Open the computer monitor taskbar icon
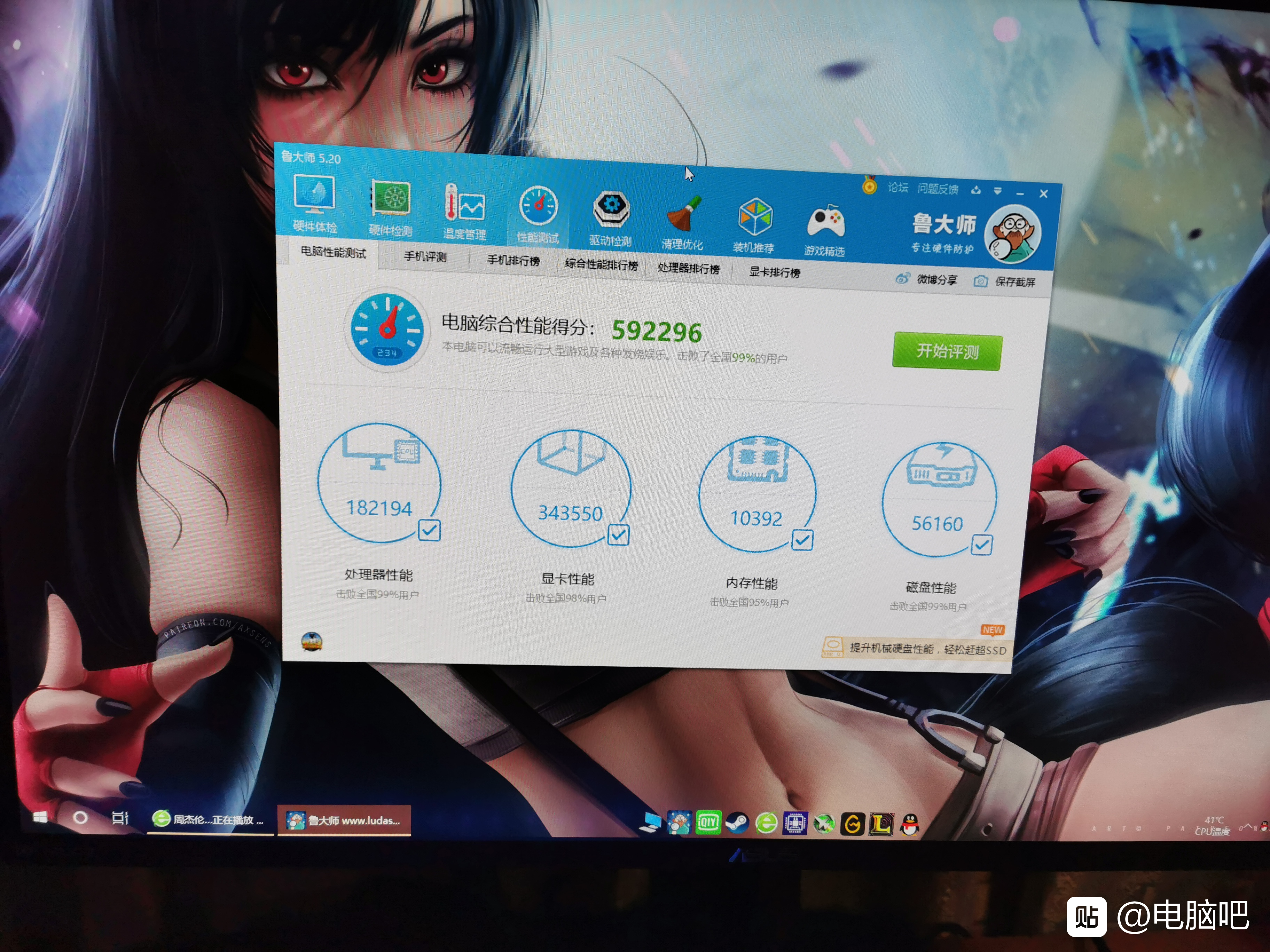This screenshot has width=1270, height=952. (x=651, y=822)
